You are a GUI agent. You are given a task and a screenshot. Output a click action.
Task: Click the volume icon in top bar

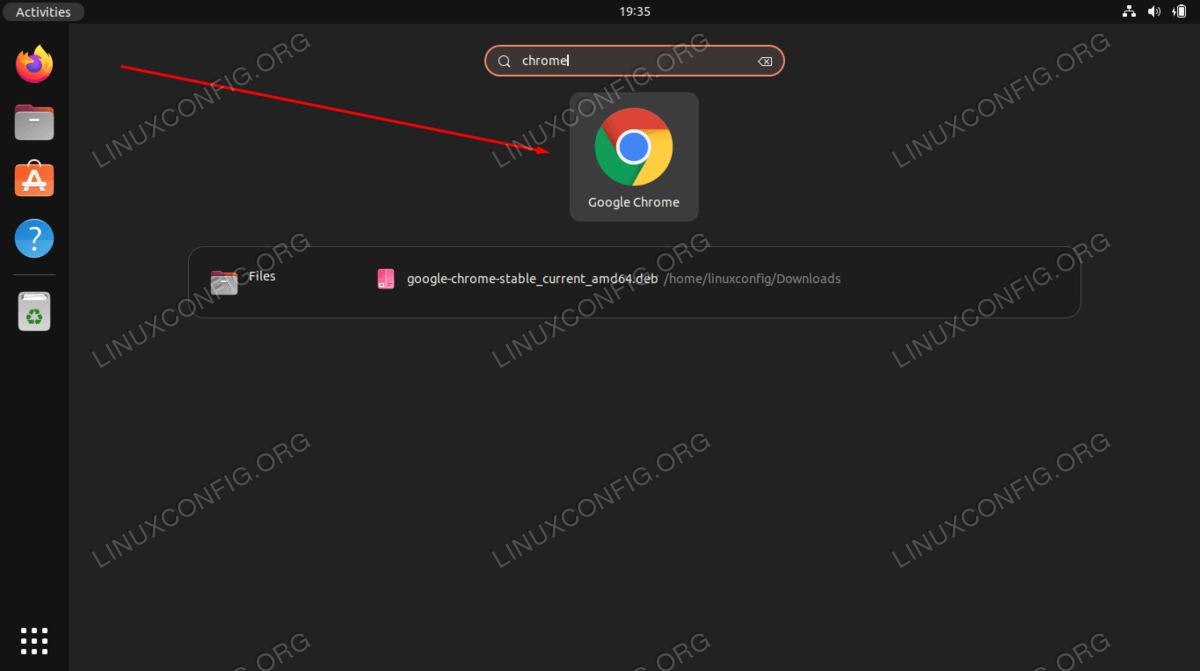1154,12
